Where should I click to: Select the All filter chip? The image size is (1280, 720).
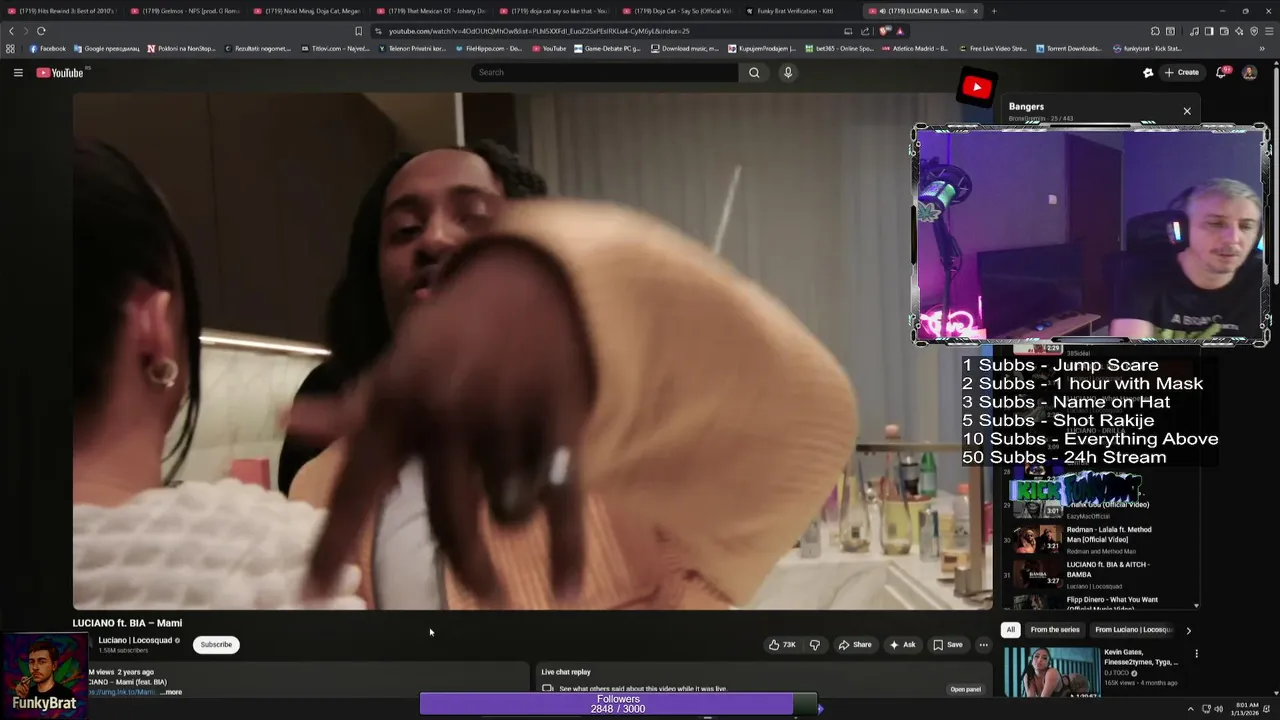tap(1011, 630)
